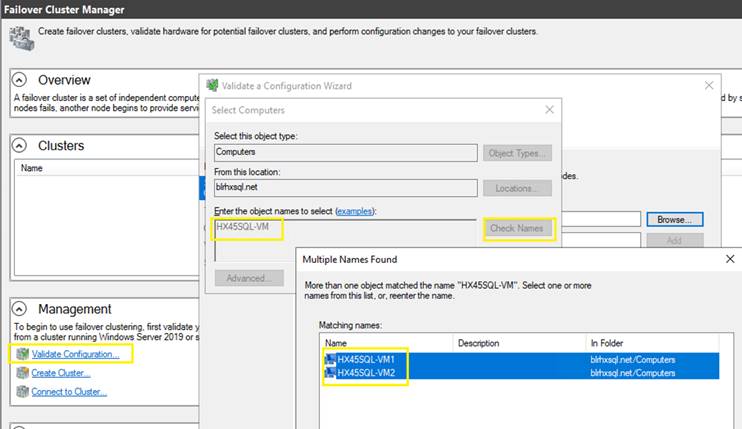Click the blrhxsql.net location field
Viewport: 742px width, 429px height.
345,188
